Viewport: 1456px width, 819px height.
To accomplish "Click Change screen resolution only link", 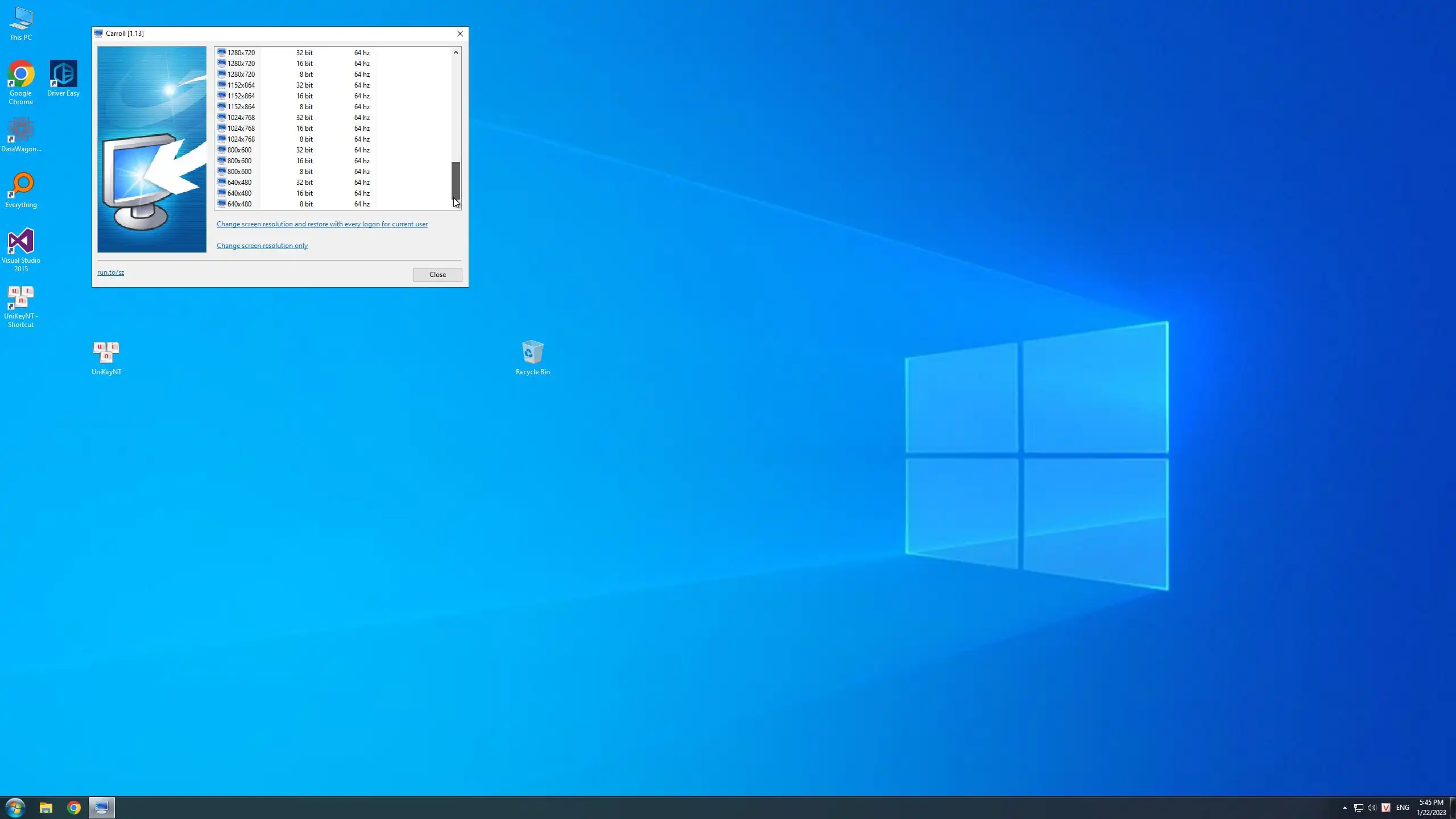I will (x=262, y=246).
